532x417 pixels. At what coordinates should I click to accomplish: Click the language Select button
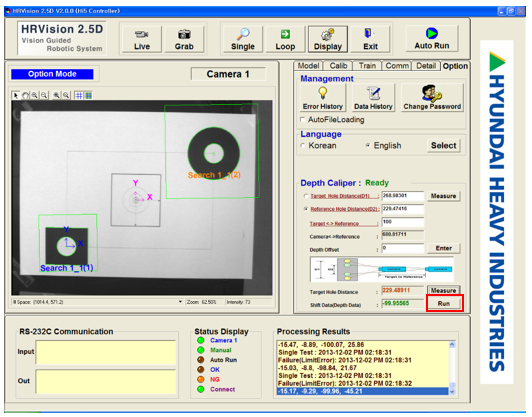point(443,146)
